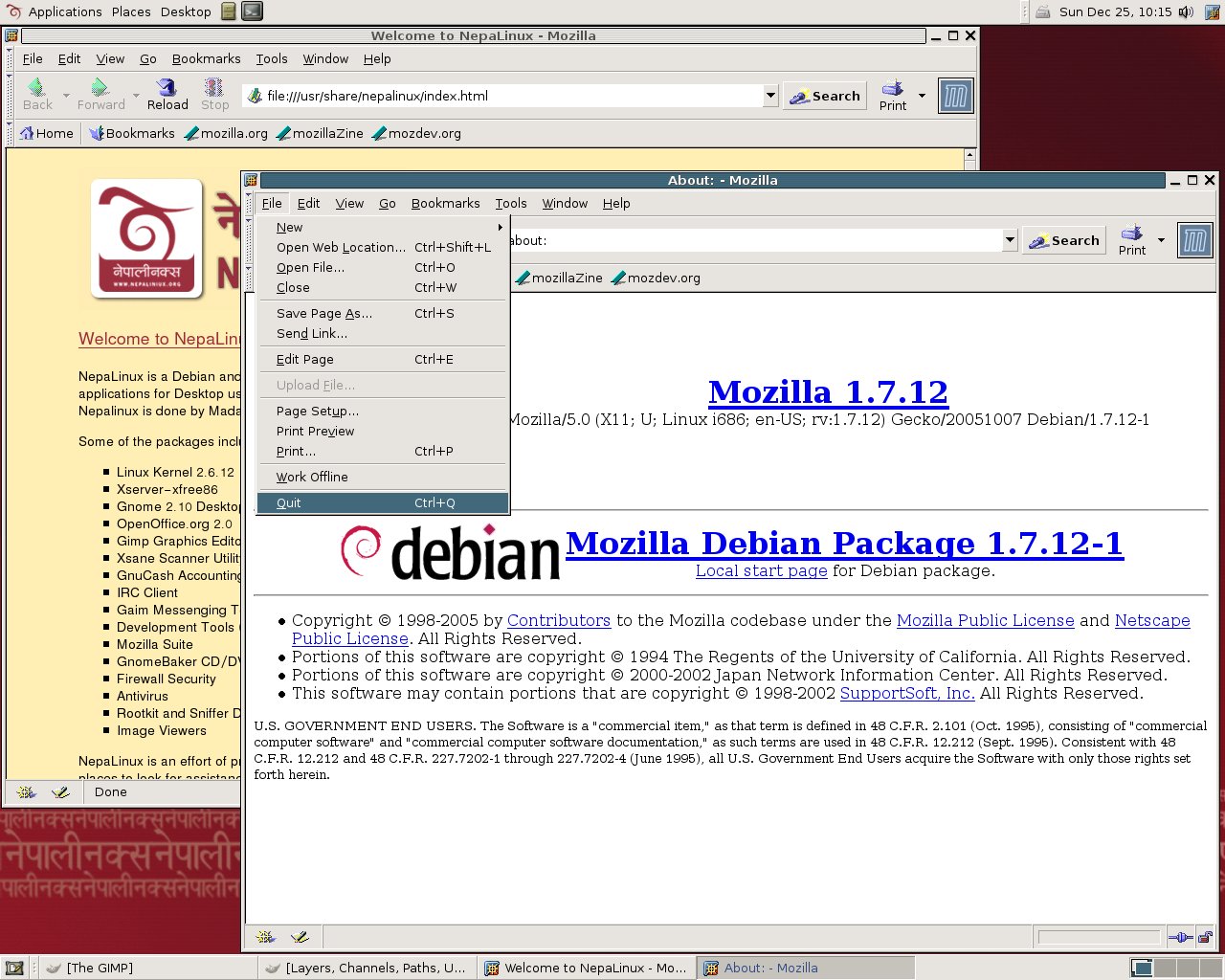The width and height of the screenshot is (1225, 980).
Task: Select Quit from the File menu
Action: 383,502
